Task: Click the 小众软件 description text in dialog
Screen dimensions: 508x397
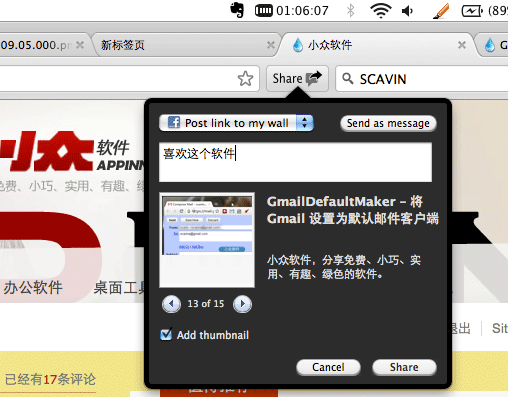Action: [344, 267]
